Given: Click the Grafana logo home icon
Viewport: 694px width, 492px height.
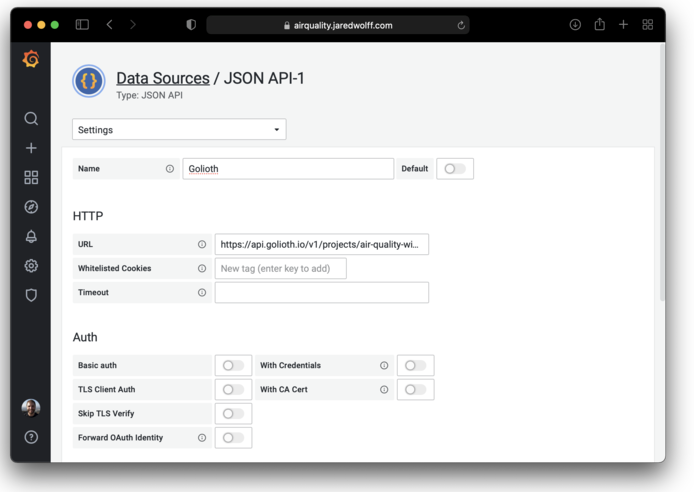Looking at the screenshot, I should click(x=31, y=60).
